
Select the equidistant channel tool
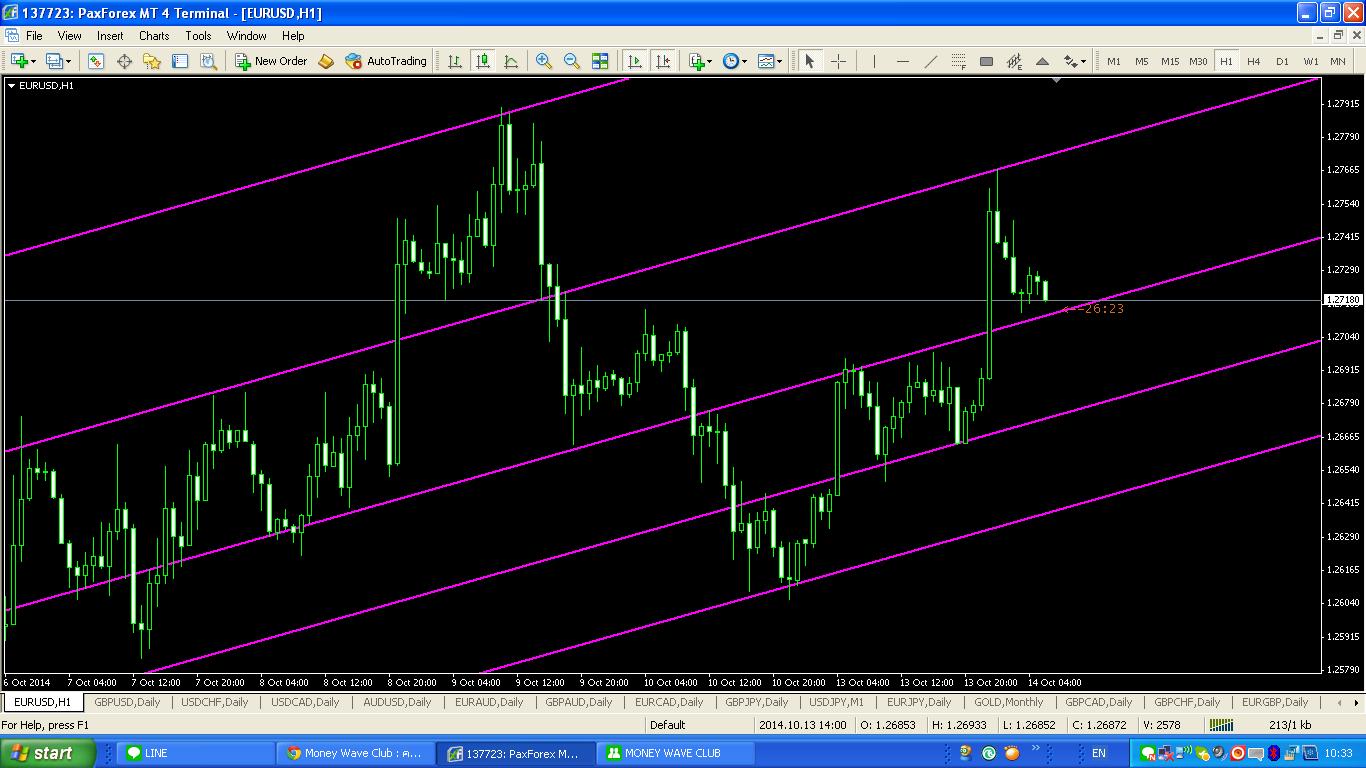[x=1014, y=61]
